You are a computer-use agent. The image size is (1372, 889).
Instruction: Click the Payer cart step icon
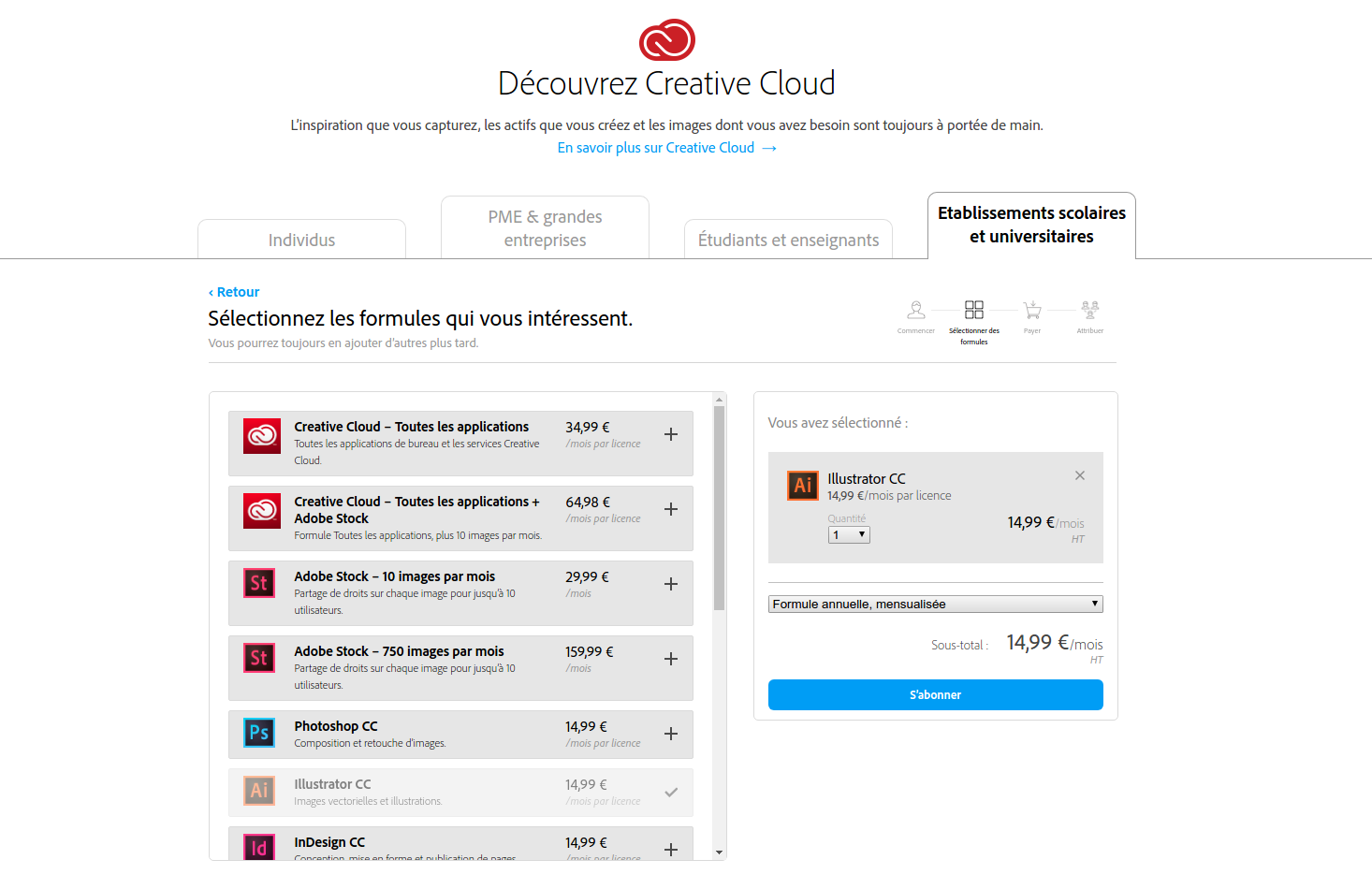click(x=1032, y=310)
